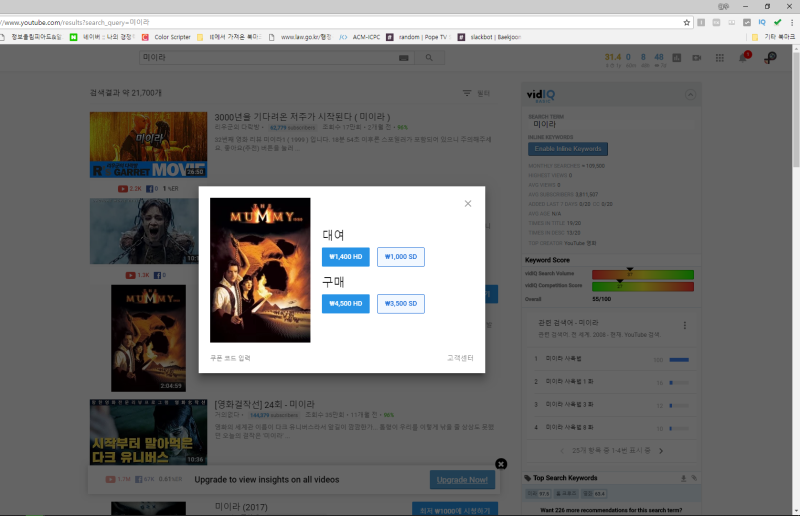Click the ₩1000 watch button for 미이라 (2017)

tap(455, 509)
